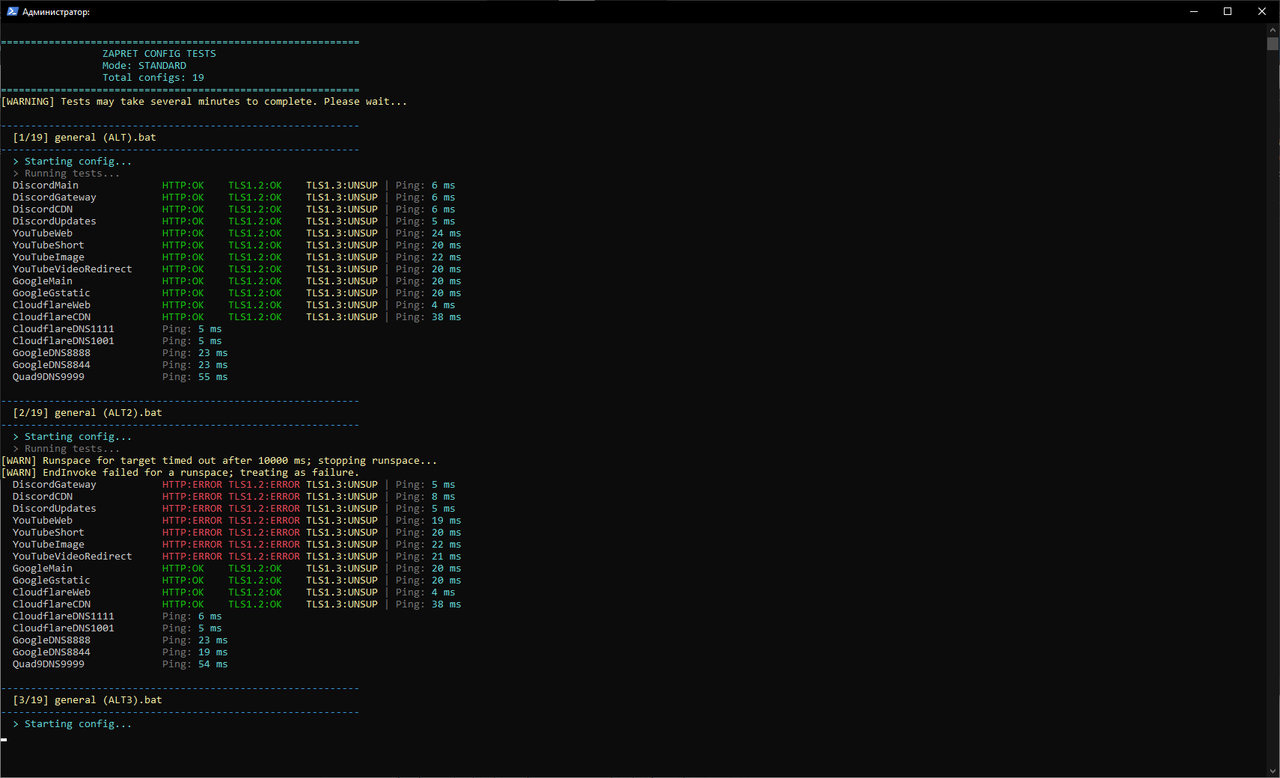
Task: Click the blinking console cursor at bottom
Action: [4, 740]
